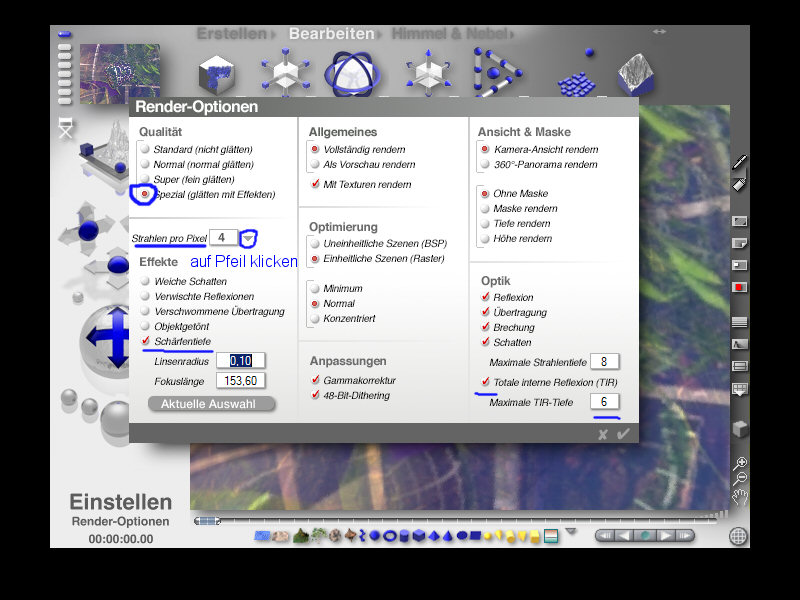
Task: Switch to Erstellen palette
Action: click(x=232, y=34)
